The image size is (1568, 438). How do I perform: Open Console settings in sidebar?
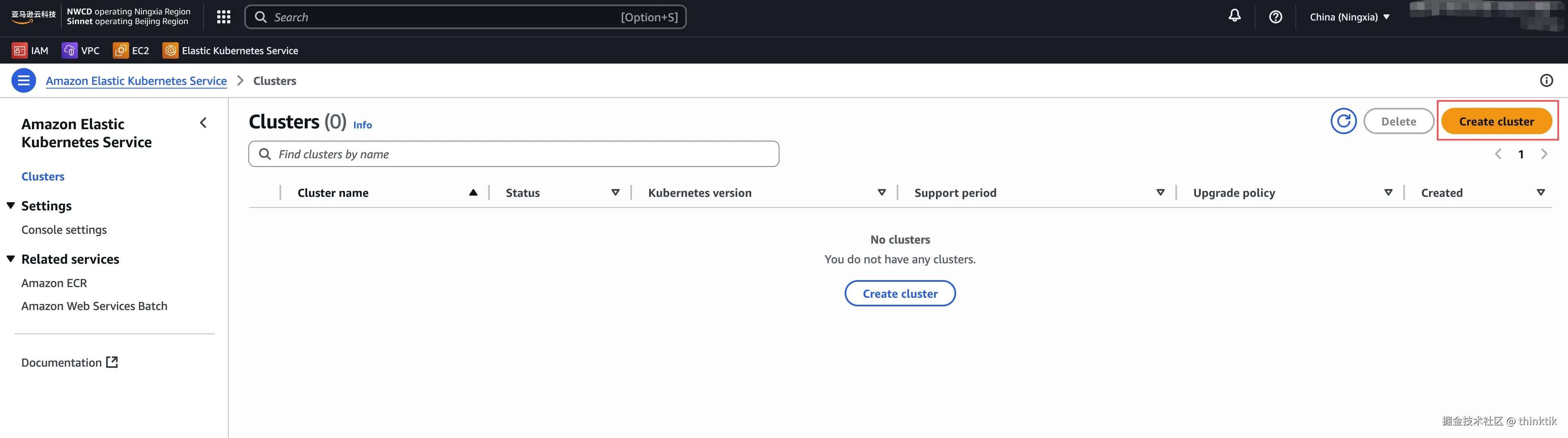64,230
